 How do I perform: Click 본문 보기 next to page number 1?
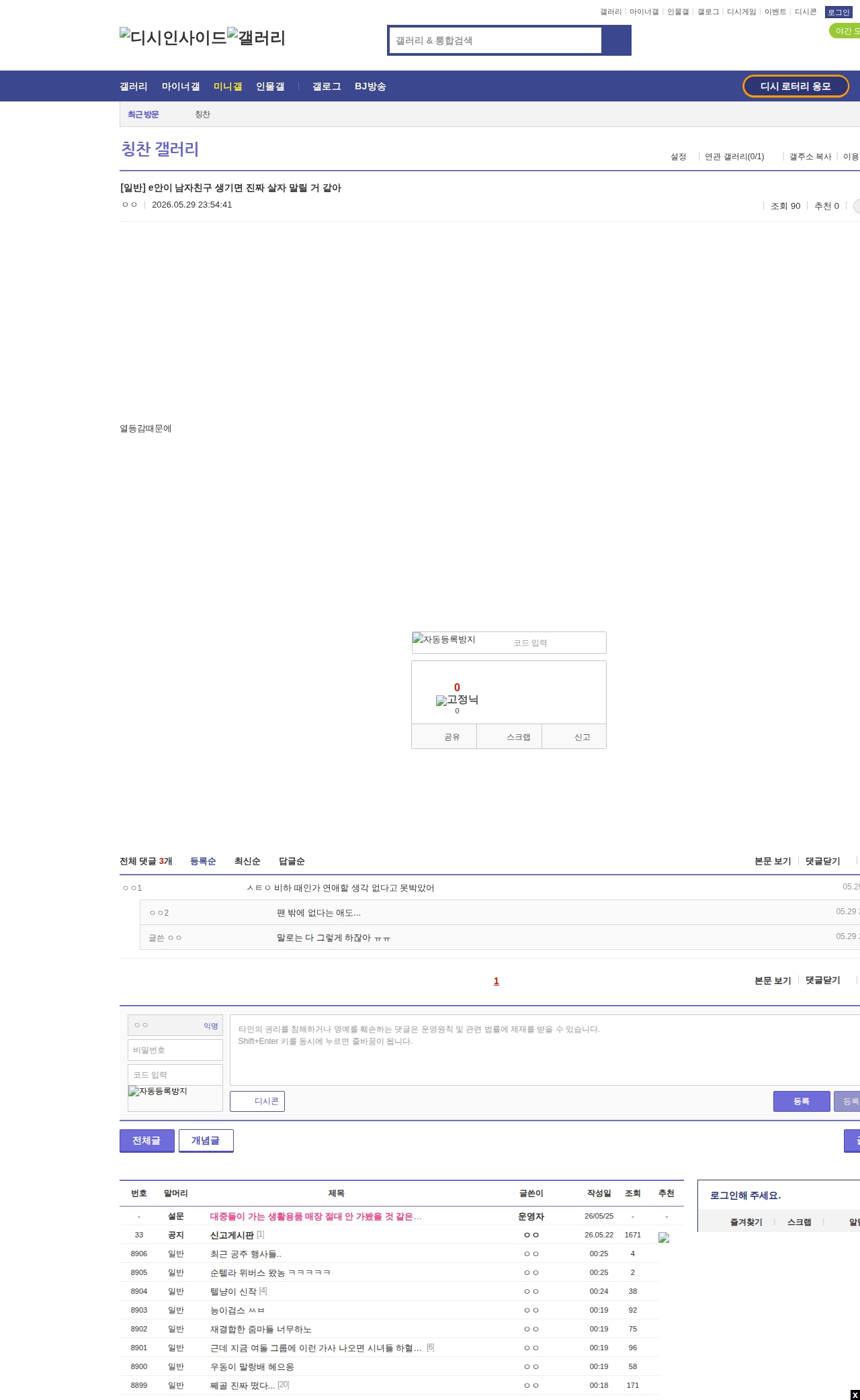coord(773,981)
